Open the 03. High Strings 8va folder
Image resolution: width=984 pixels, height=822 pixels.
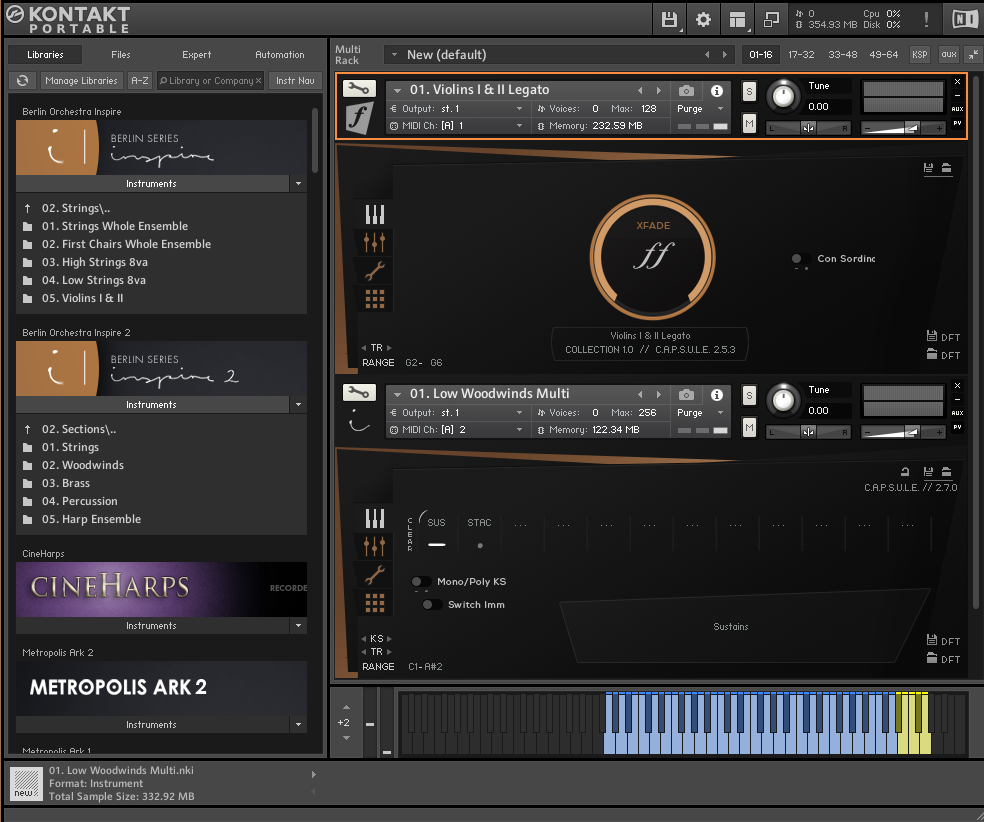pos(94,262)
